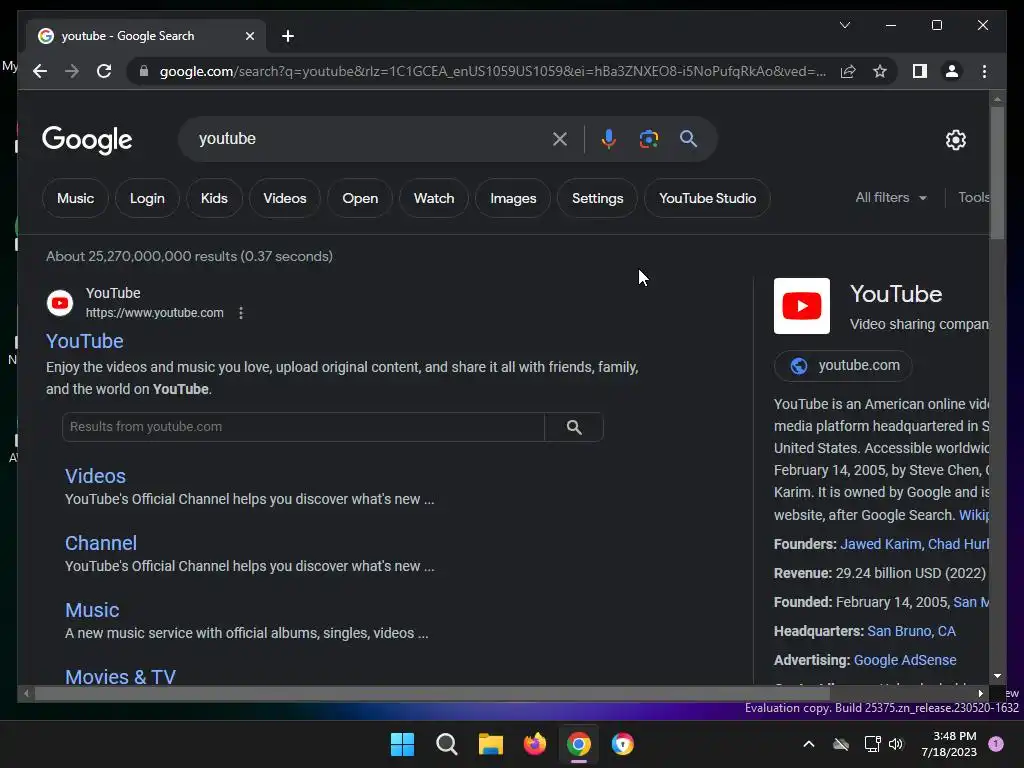This screenshot has width=1024, height=768.
Task: Click the browser forward arrow
Action: point(72,71)
